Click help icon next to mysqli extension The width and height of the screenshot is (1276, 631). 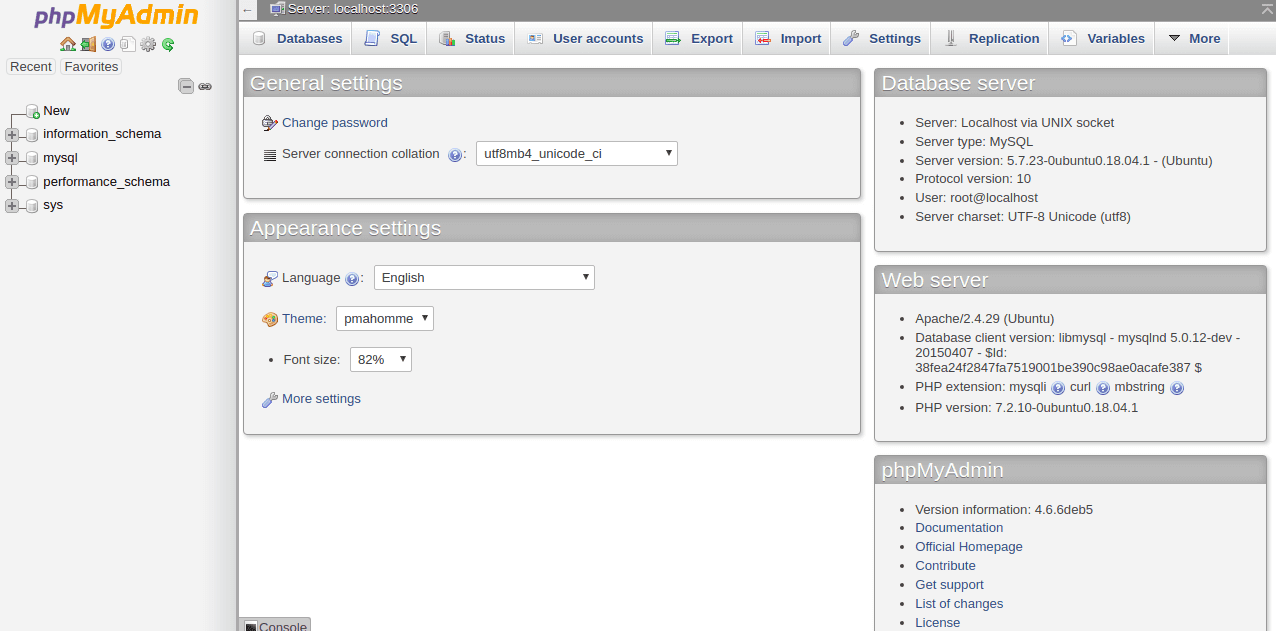point(1058,388)
